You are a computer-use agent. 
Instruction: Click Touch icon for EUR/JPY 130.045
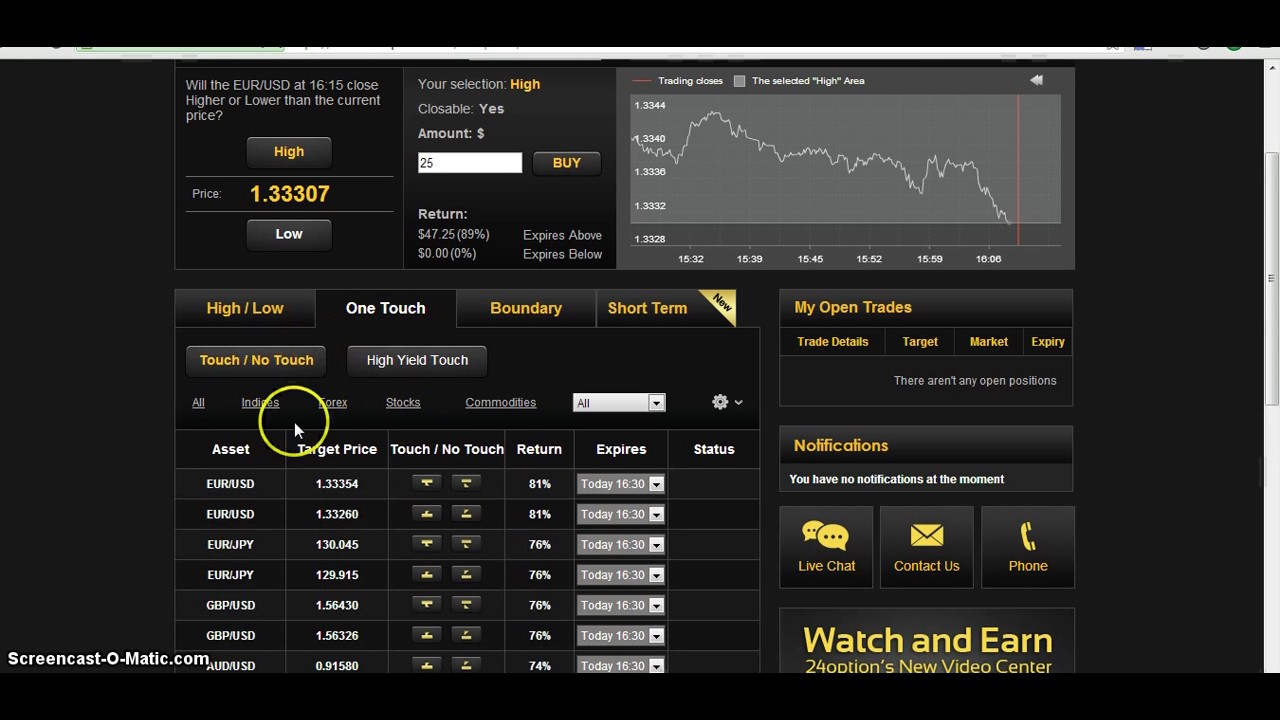(x=427, y=545)
